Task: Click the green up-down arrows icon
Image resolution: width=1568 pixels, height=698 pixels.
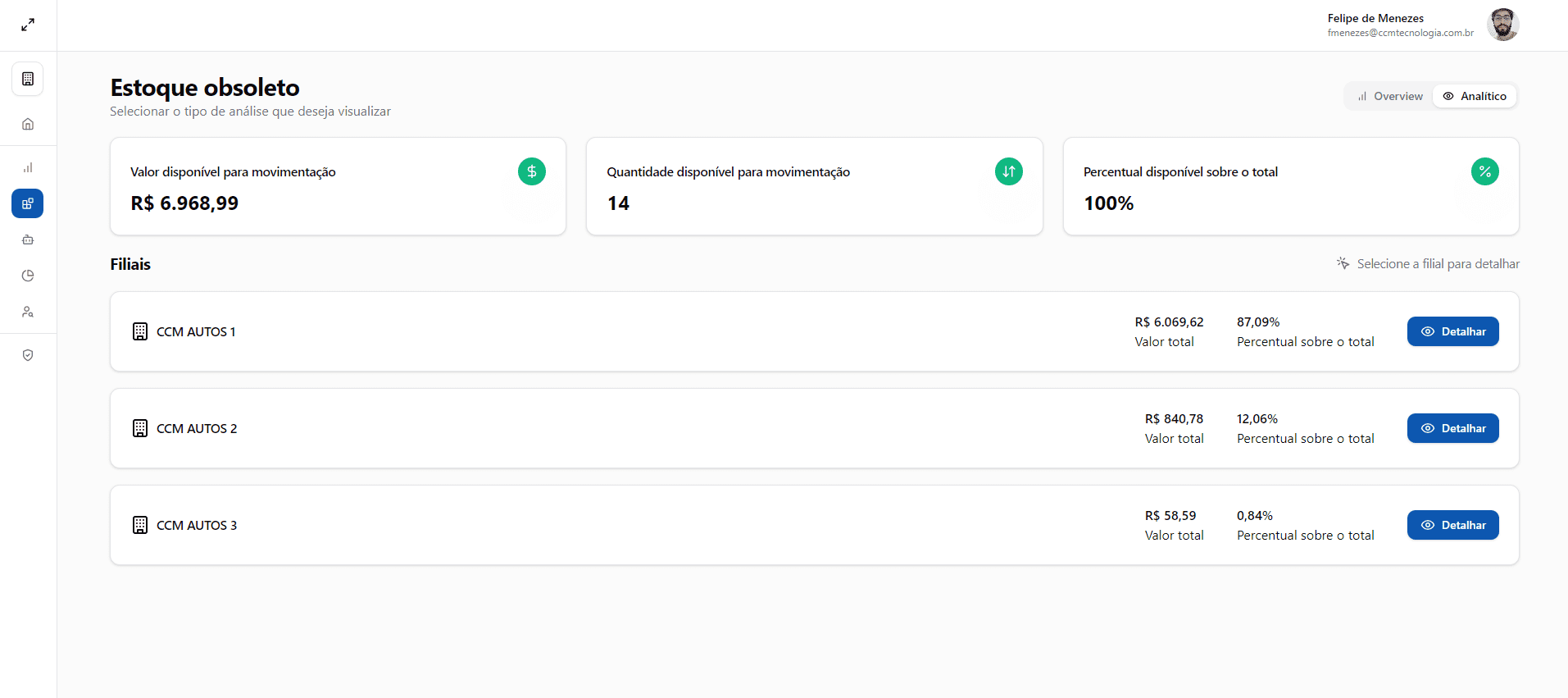Action: (x=1008, y=171)
